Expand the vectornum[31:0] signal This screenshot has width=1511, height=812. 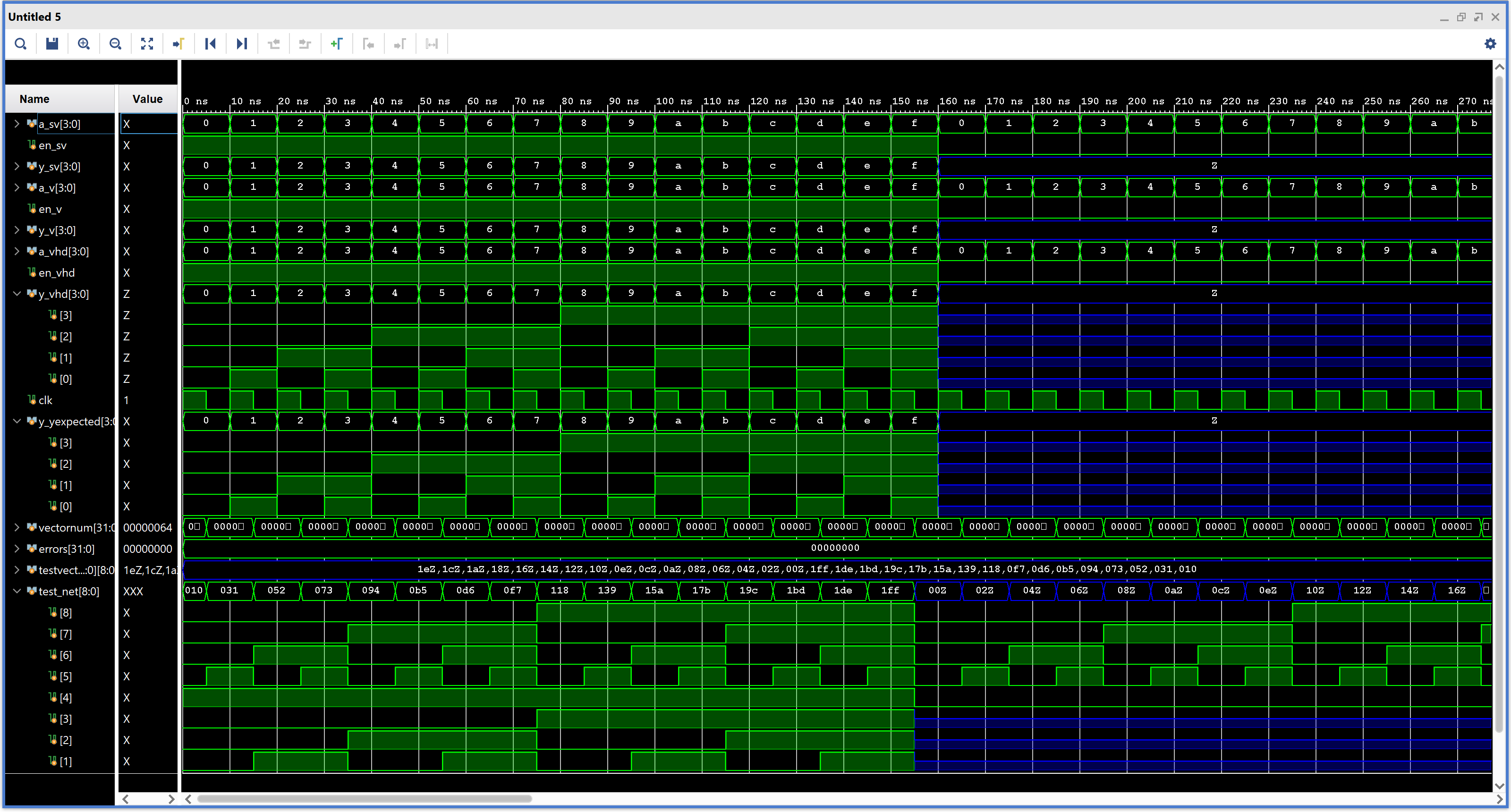[17, 528]
